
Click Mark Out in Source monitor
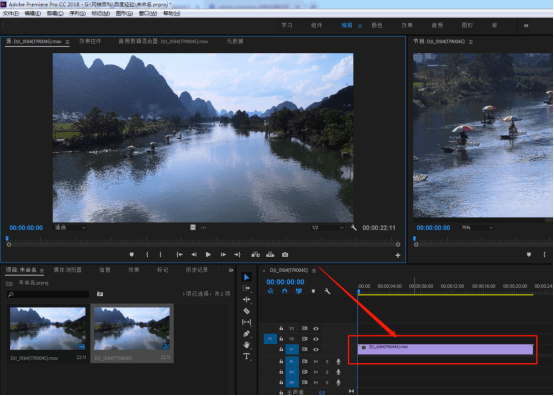tap(160, 254)
